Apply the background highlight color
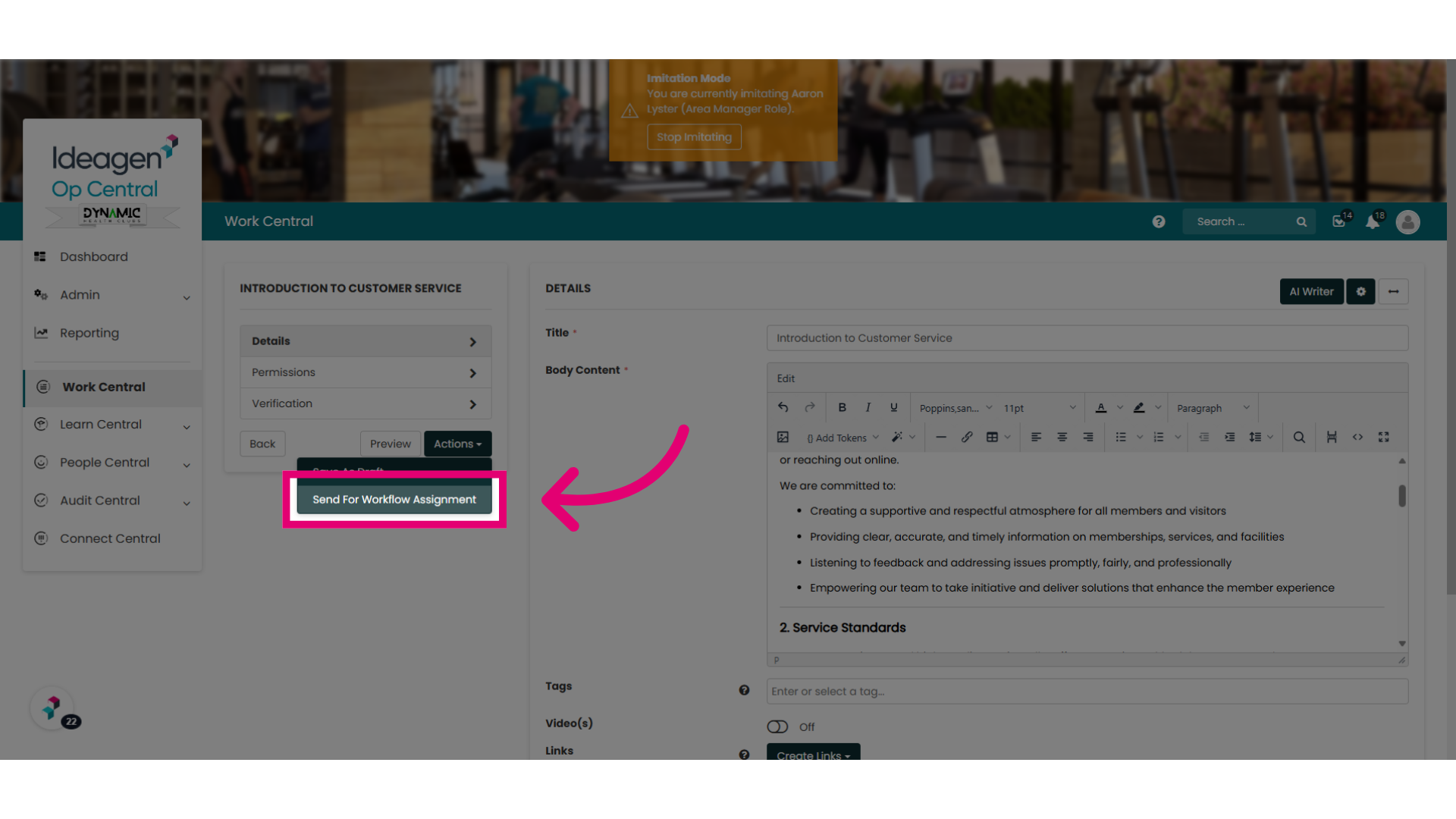 (1139, 407)
